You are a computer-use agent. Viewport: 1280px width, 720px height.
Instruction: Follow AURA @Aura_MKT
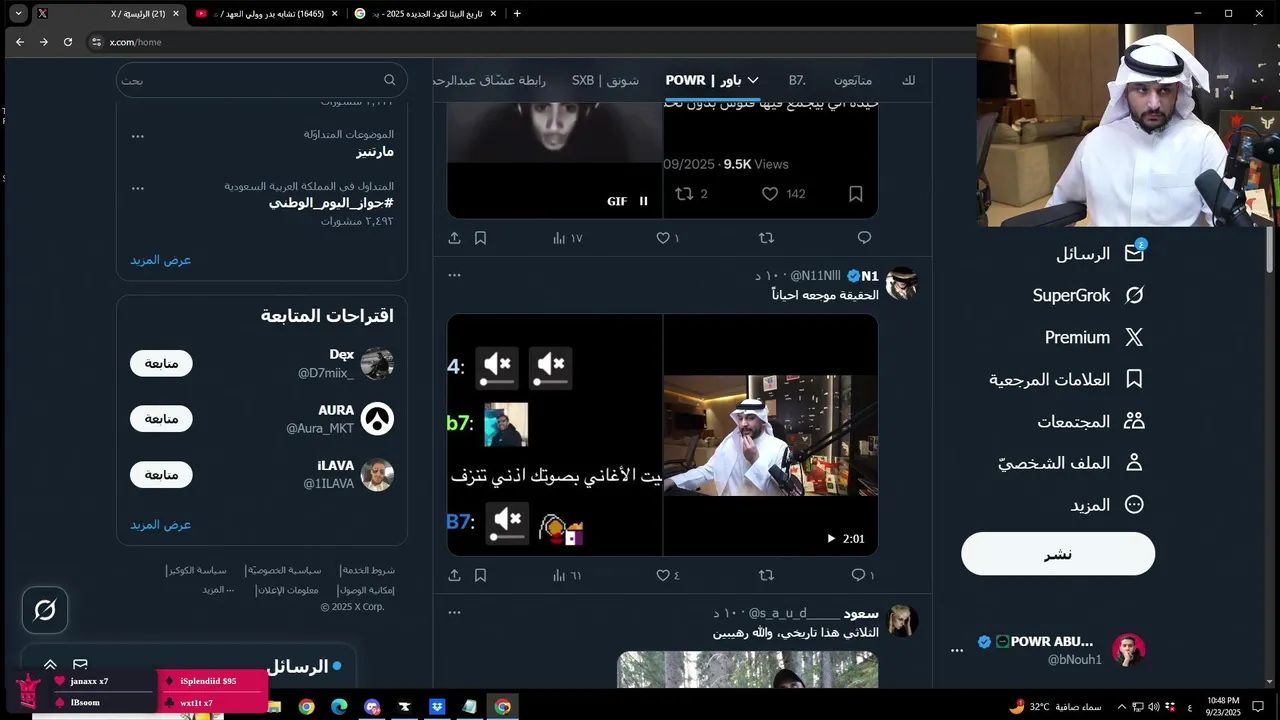click(x=161, y=419)
